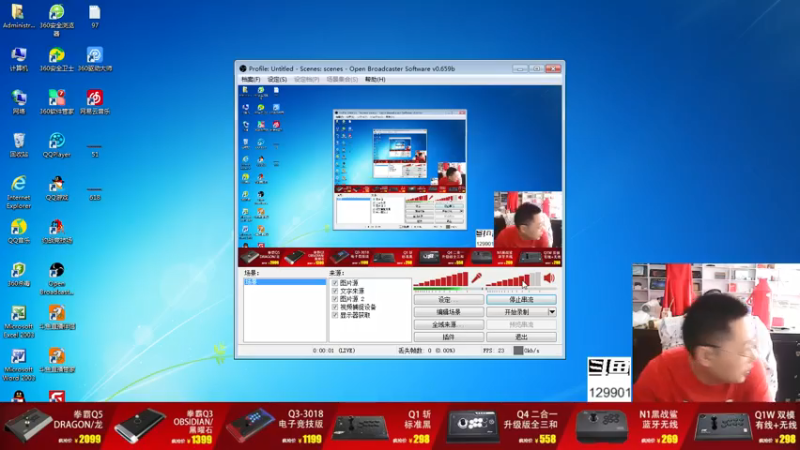
Task: Click 全域来源... global sources button
Action: pyautogui.click(x=448, y=324)
